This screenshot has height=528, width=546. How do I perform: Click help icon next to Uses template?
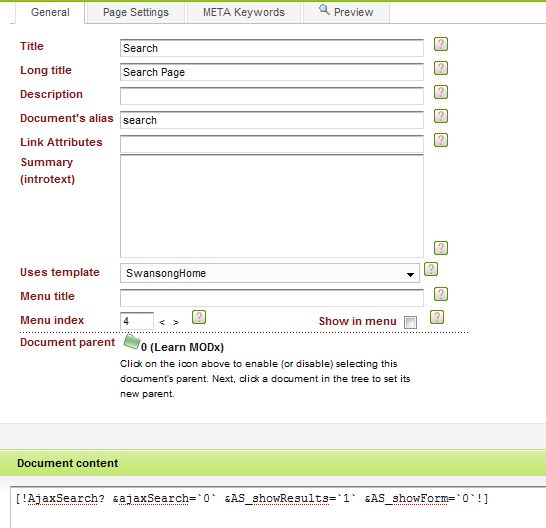431,269
